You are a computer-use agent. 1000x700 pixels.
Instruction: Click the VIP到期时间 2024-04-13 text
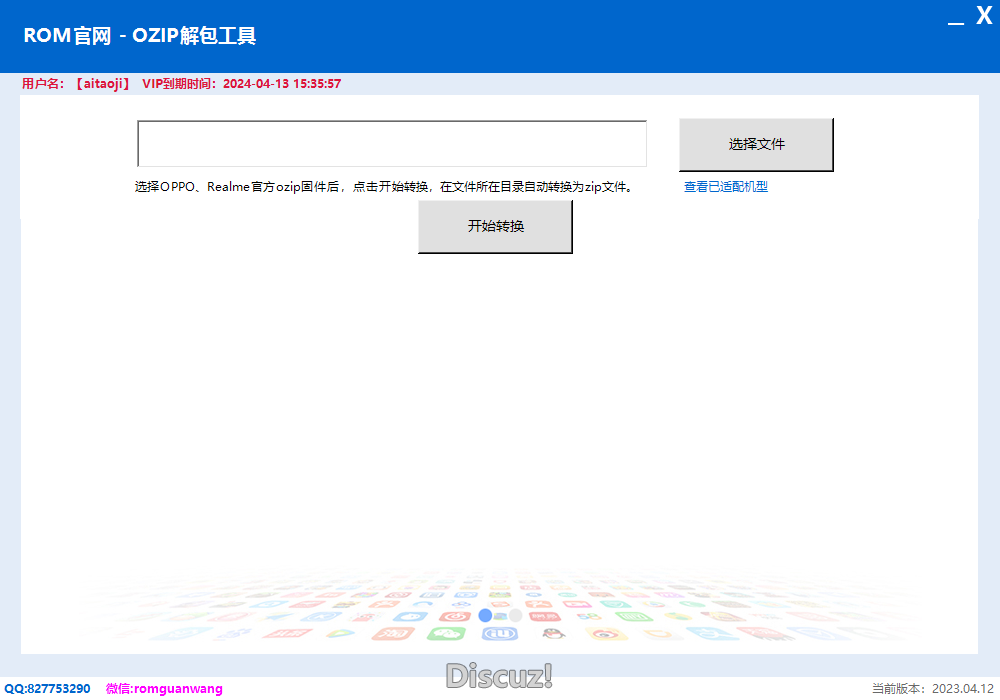point(242,84)
